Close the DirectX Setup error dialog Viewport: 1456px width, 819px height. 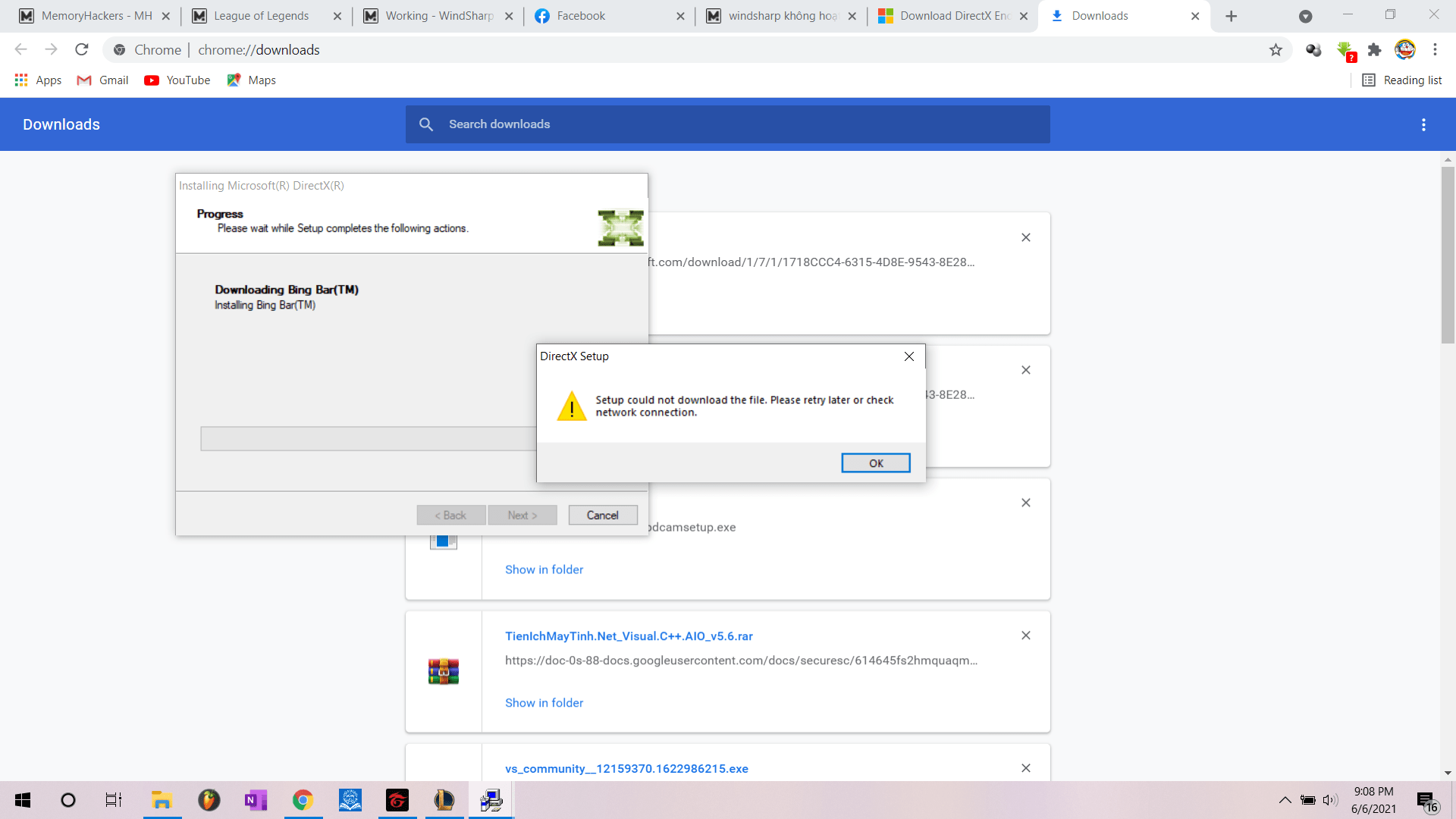pos(909,356)
